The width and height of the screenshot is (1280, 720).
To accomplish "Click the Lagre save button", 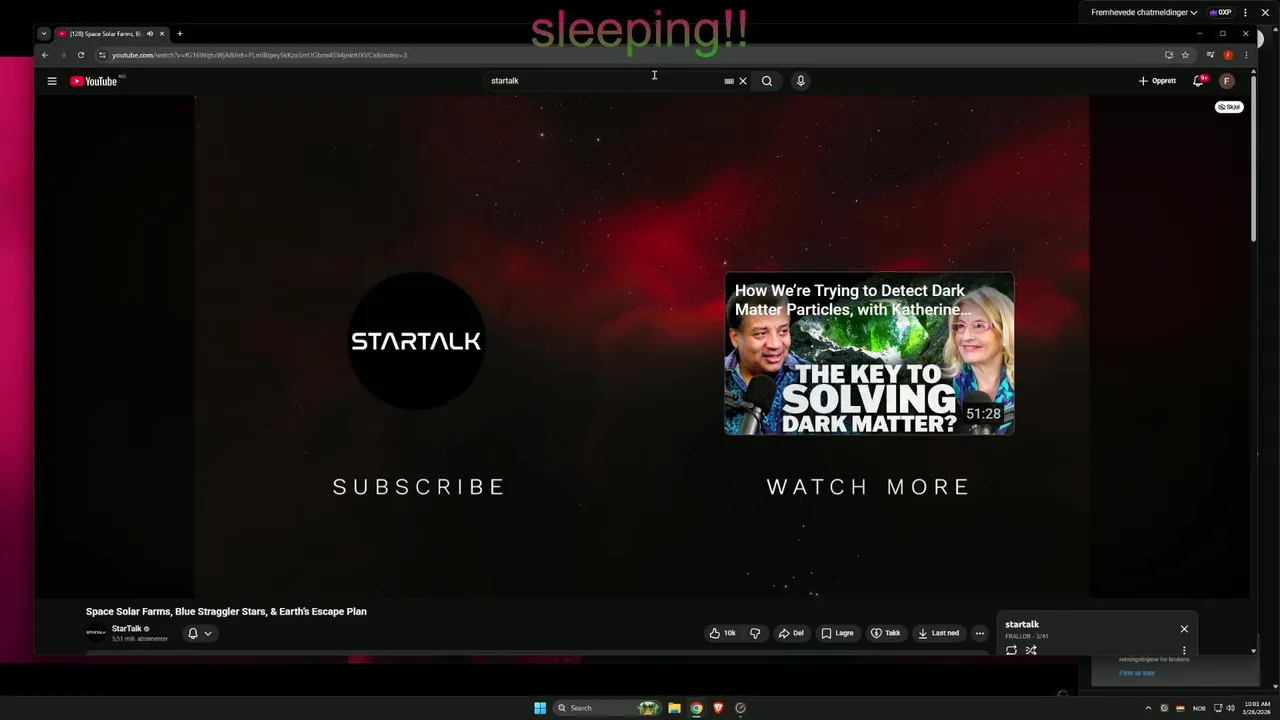I will (838, 633).
